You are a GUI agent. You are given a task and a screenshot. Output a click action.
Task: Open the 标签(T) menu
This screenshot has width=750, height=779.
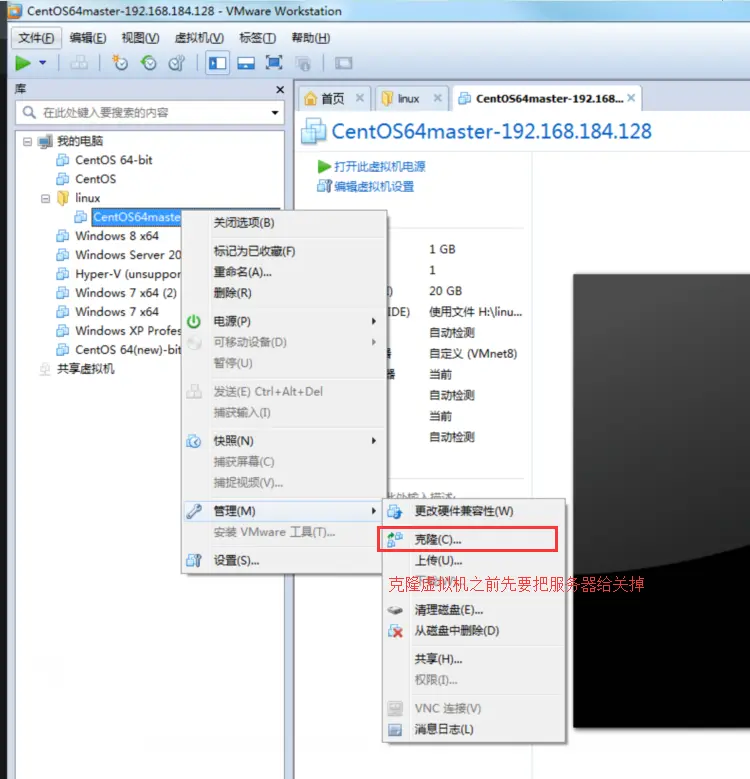(257, 38)
